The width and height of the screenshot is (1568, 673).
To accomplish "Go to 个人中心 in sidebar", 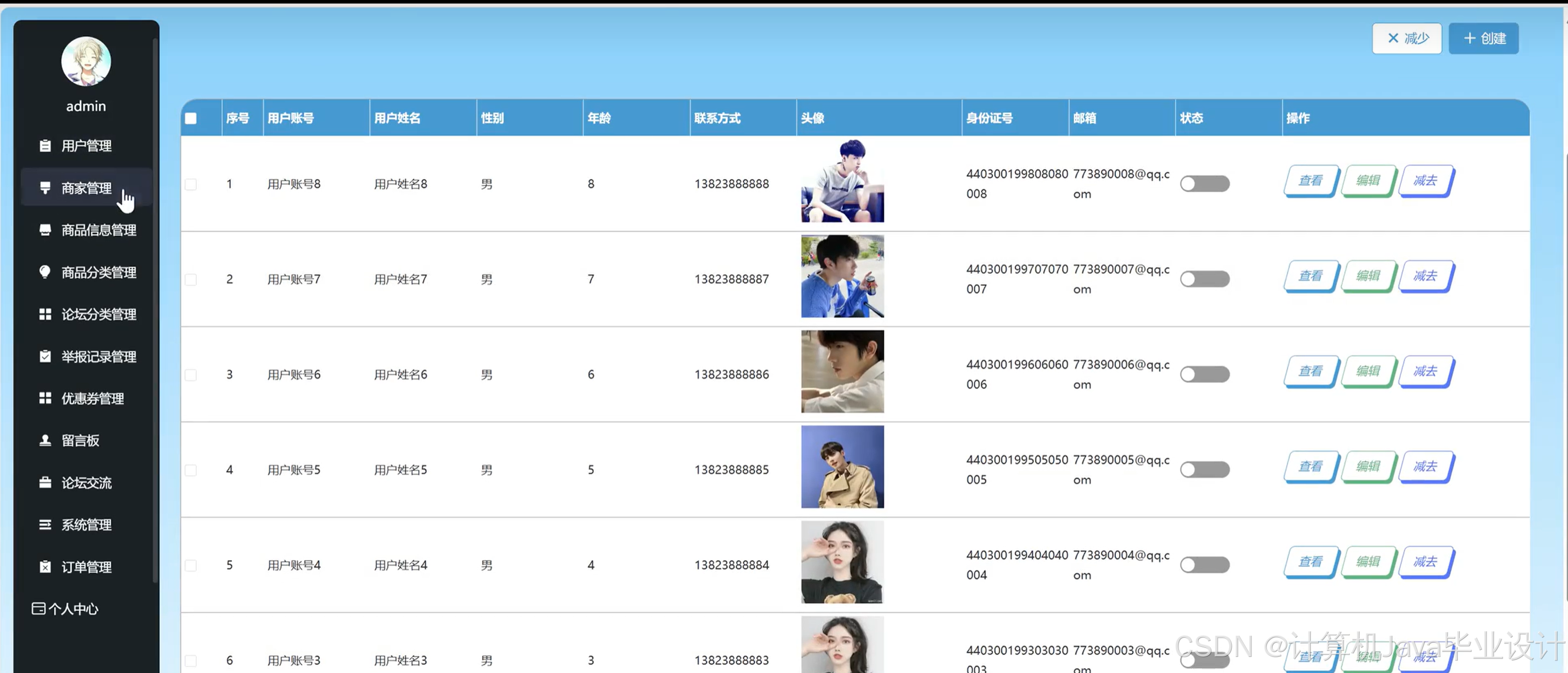I will click(x=65, y=609).
